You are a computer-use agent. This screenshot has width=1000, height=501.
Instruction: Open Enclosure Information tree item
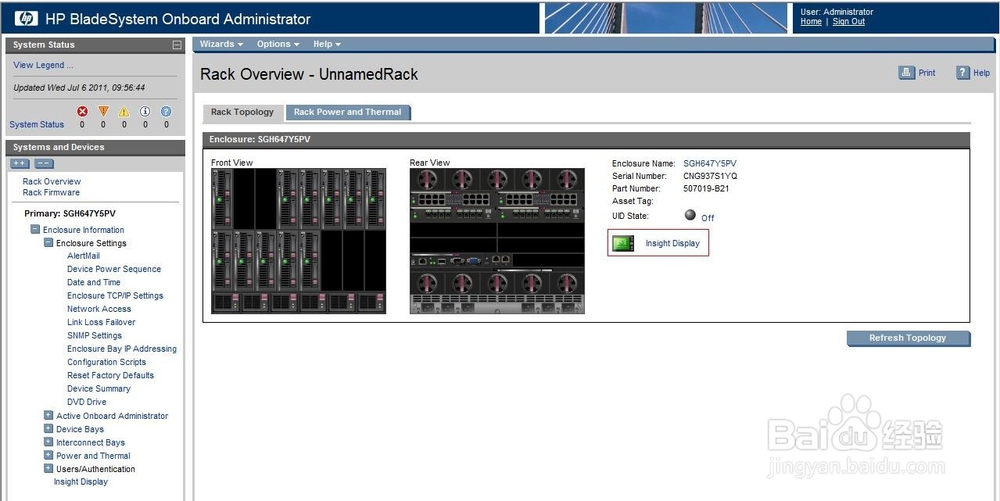tap(84, 230)
